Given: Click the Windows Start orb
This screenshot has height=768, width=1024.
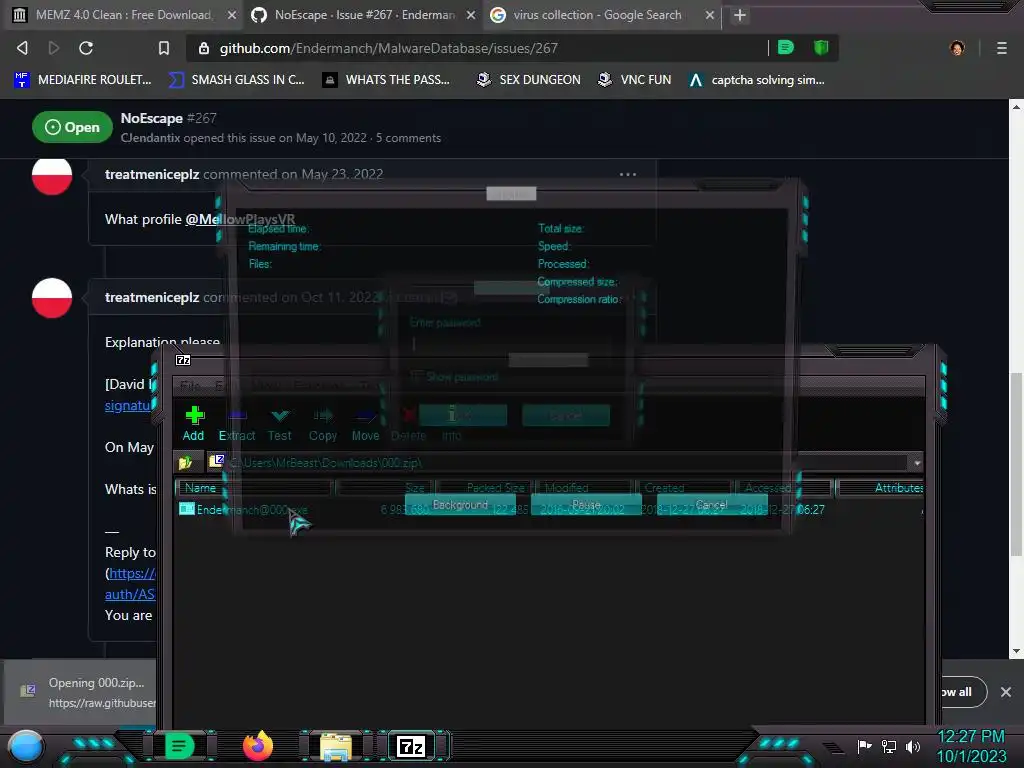Looking at the screenshot, I should point(26,746).
